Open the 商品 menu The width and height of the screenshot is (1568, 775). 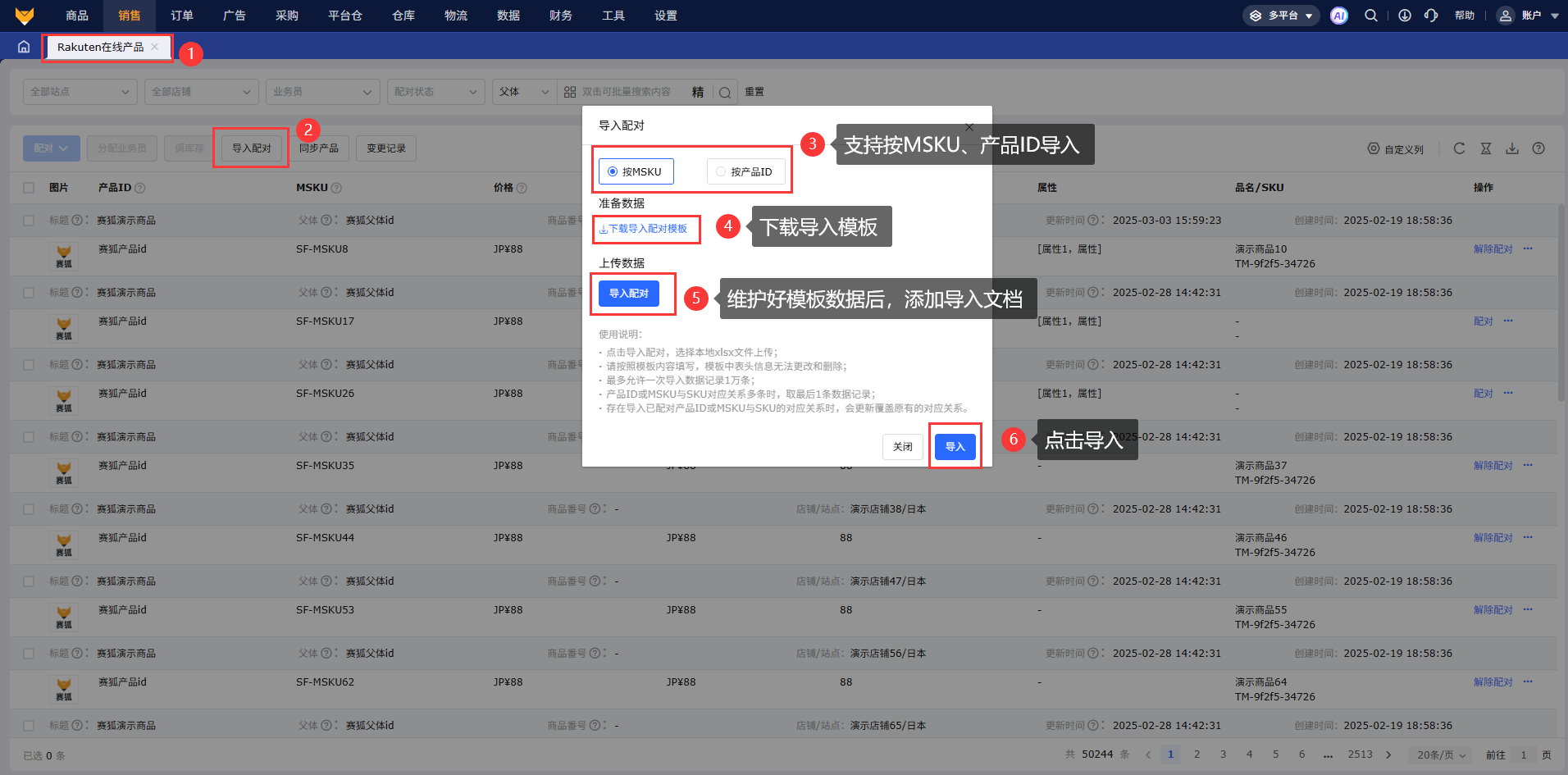click(x=77, y=16)
